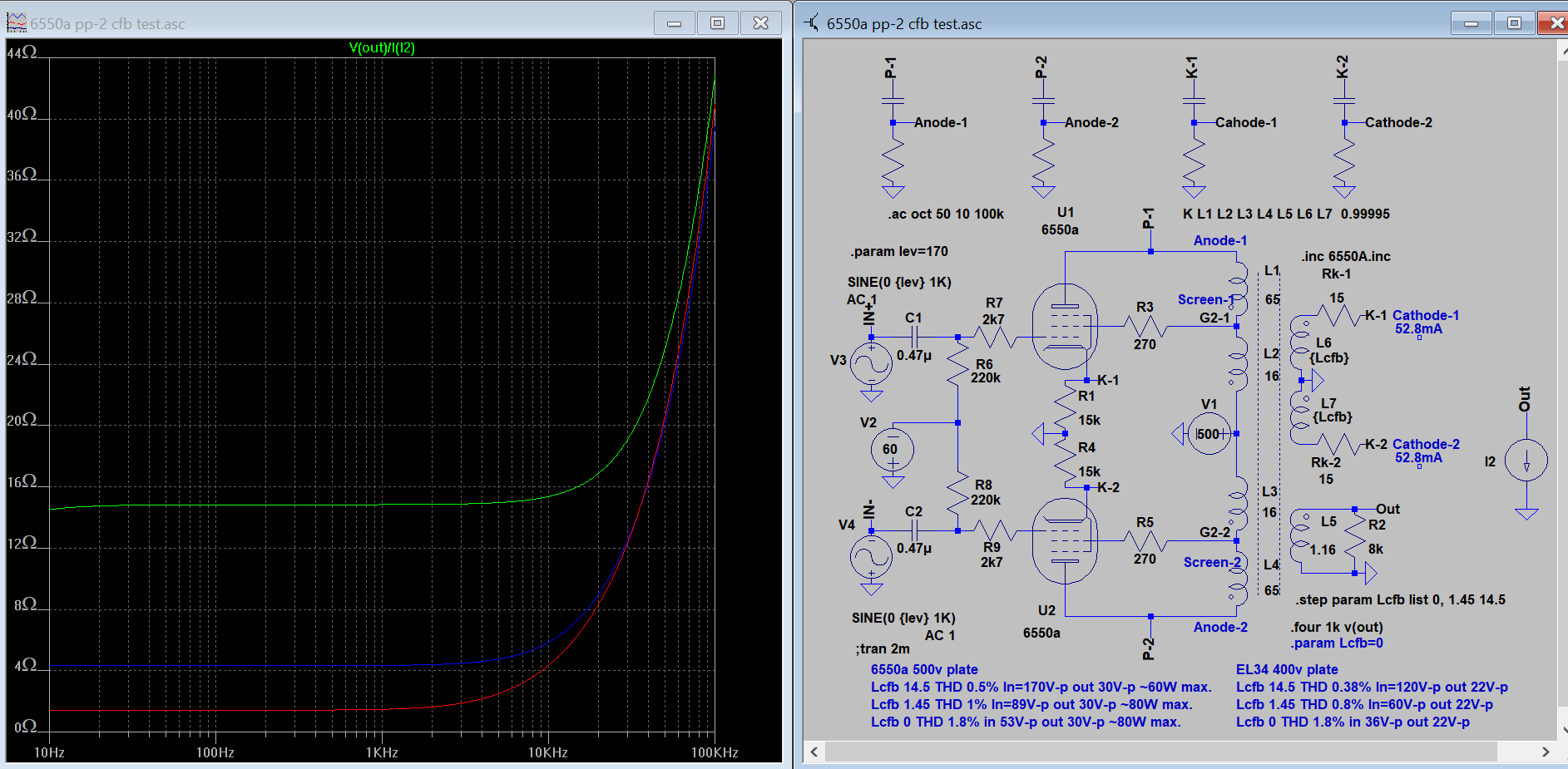This screenshot has height=769, width=1568.
Task: Select inductor L1 winding
Action: click(x=1239, y=289)
